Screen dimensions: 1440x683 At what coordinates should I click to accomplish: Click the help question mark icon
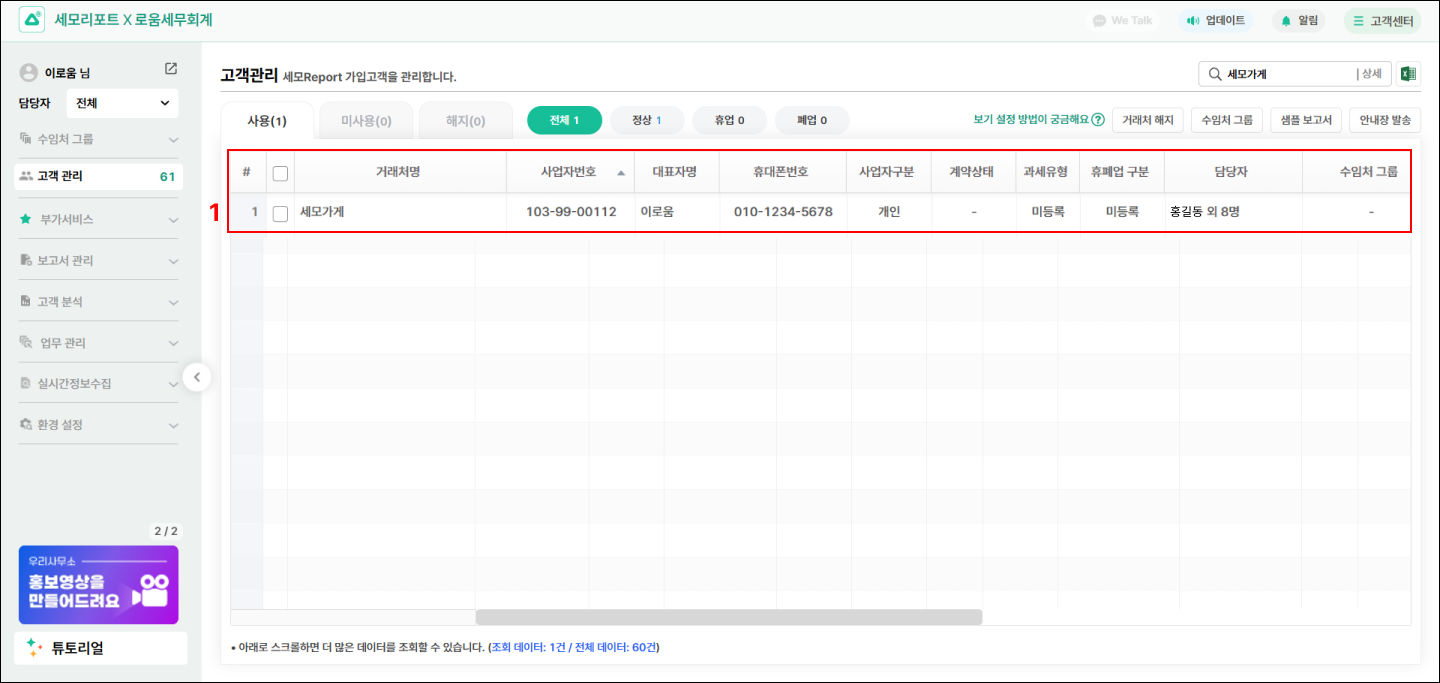pos(1098,120)
